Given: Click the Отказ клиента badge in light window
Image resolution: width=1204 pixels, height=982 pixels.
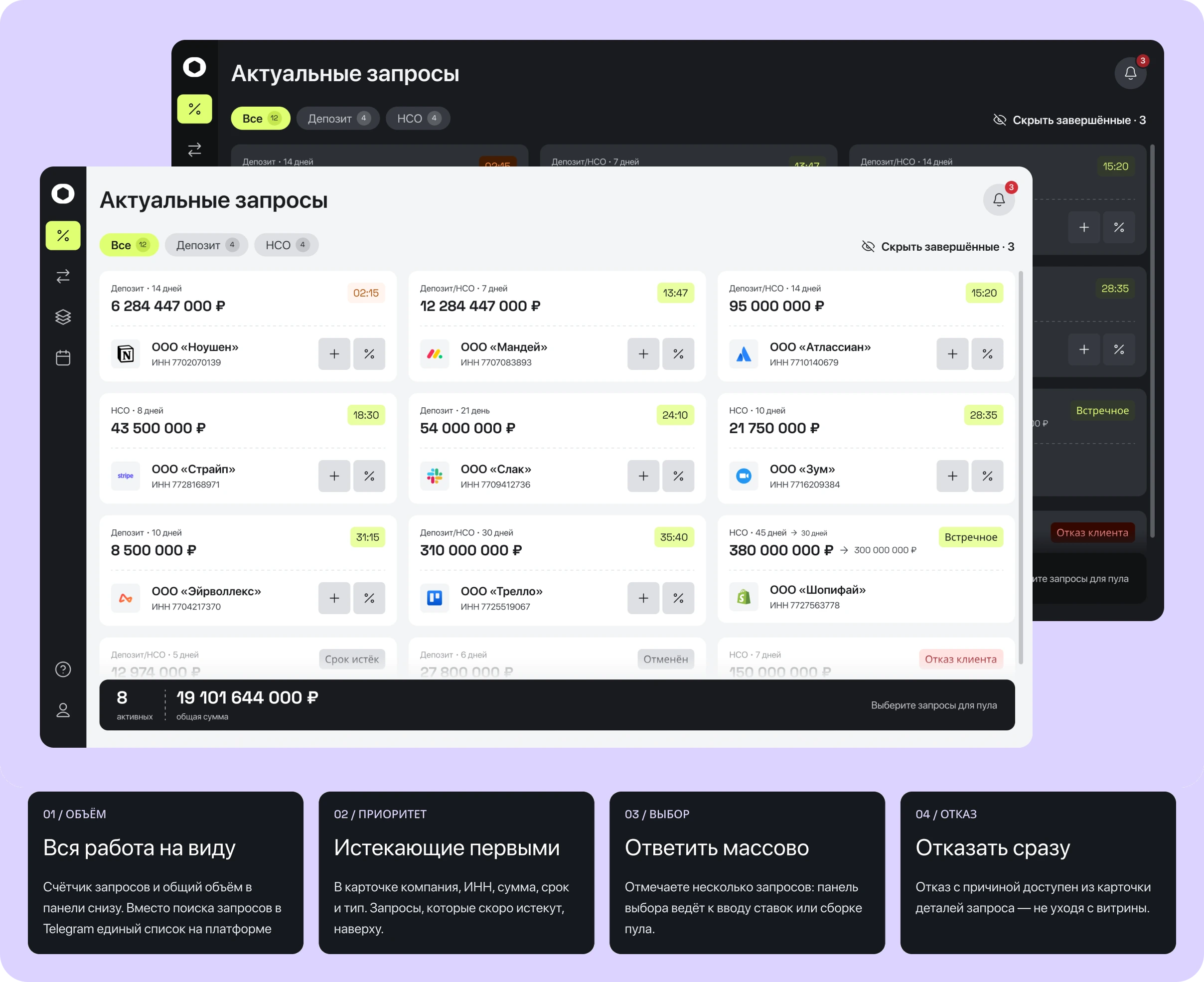Looking at the screenshot, I should click(961, 659).
